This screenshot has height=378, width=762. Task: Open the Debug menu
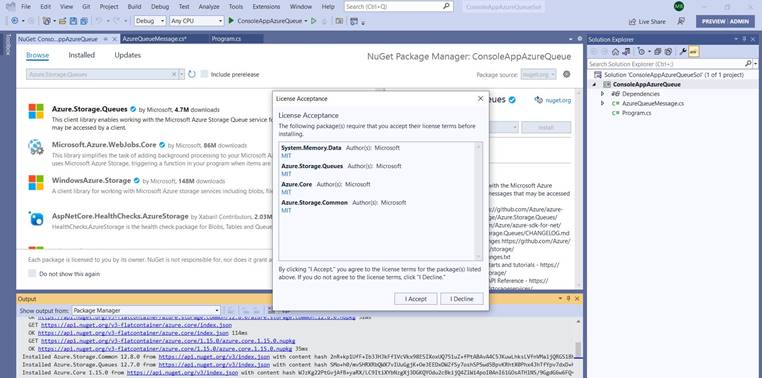point(160,7)
